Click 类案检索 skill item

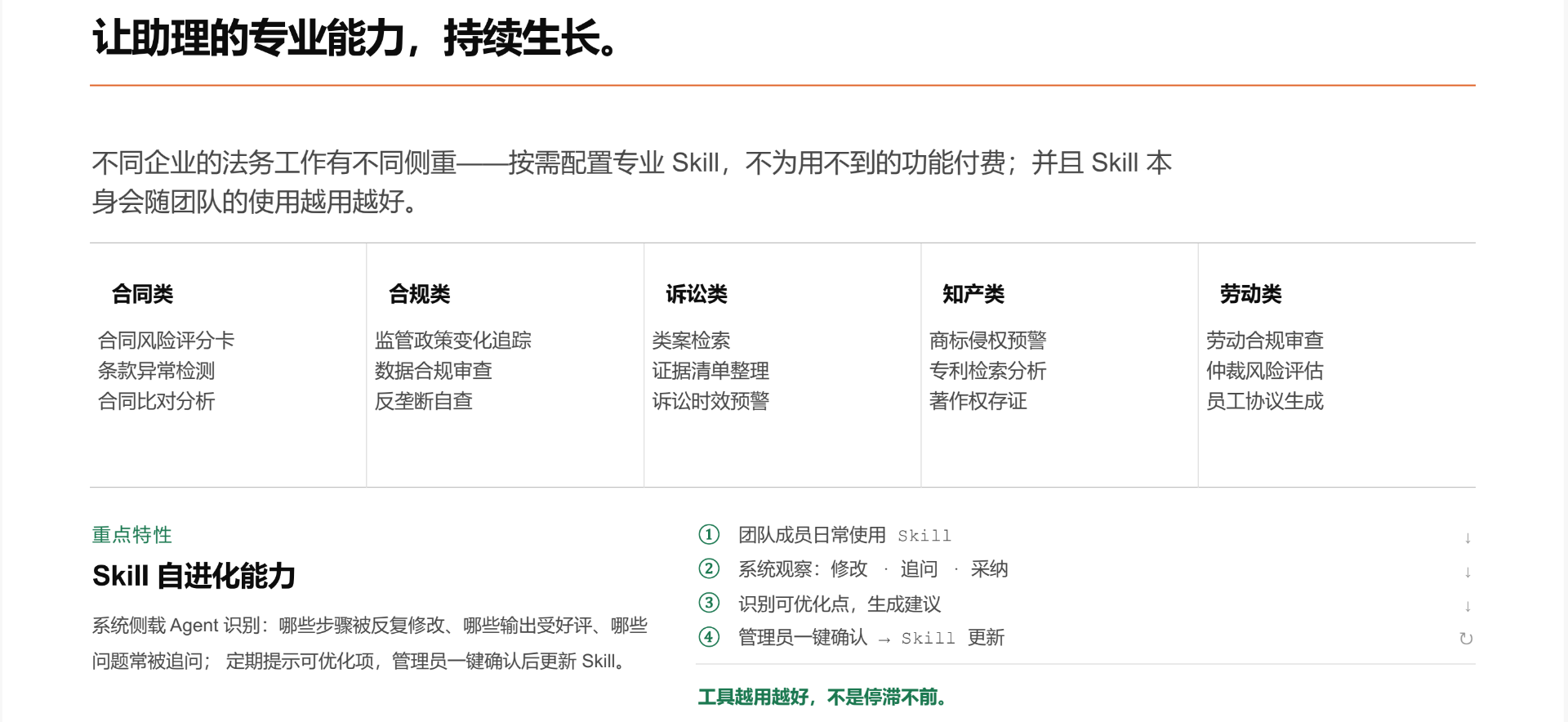tap(691, 341)
